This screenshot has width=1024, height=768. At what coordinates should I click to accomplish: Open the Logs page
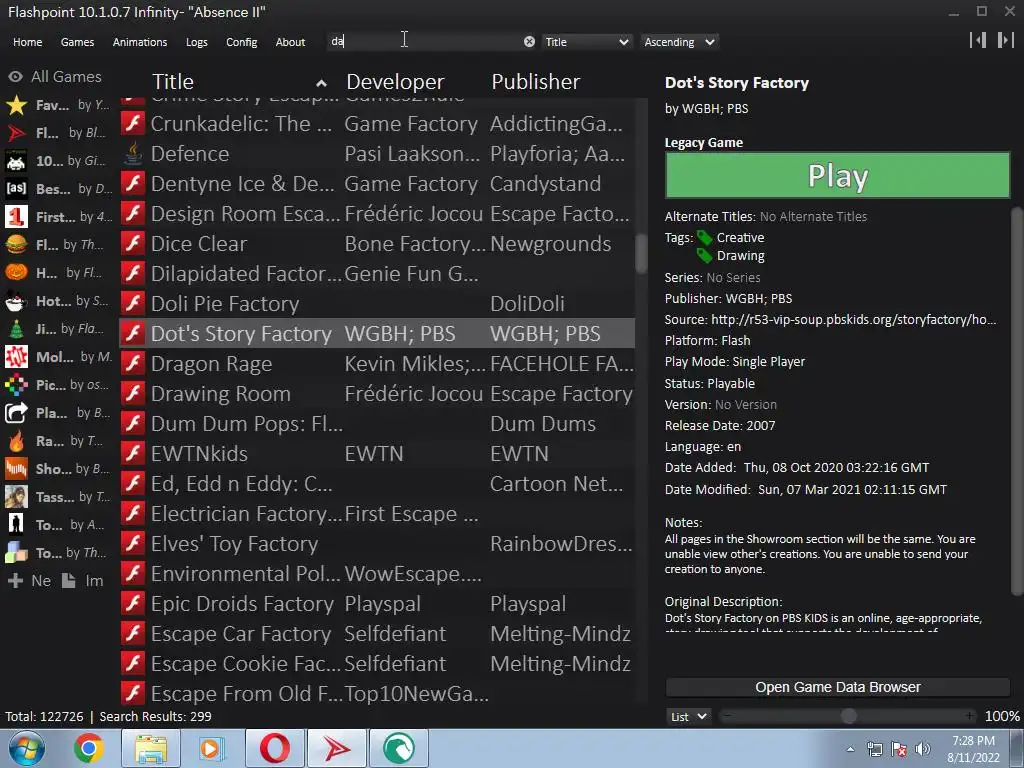click(x=197, y=42)
